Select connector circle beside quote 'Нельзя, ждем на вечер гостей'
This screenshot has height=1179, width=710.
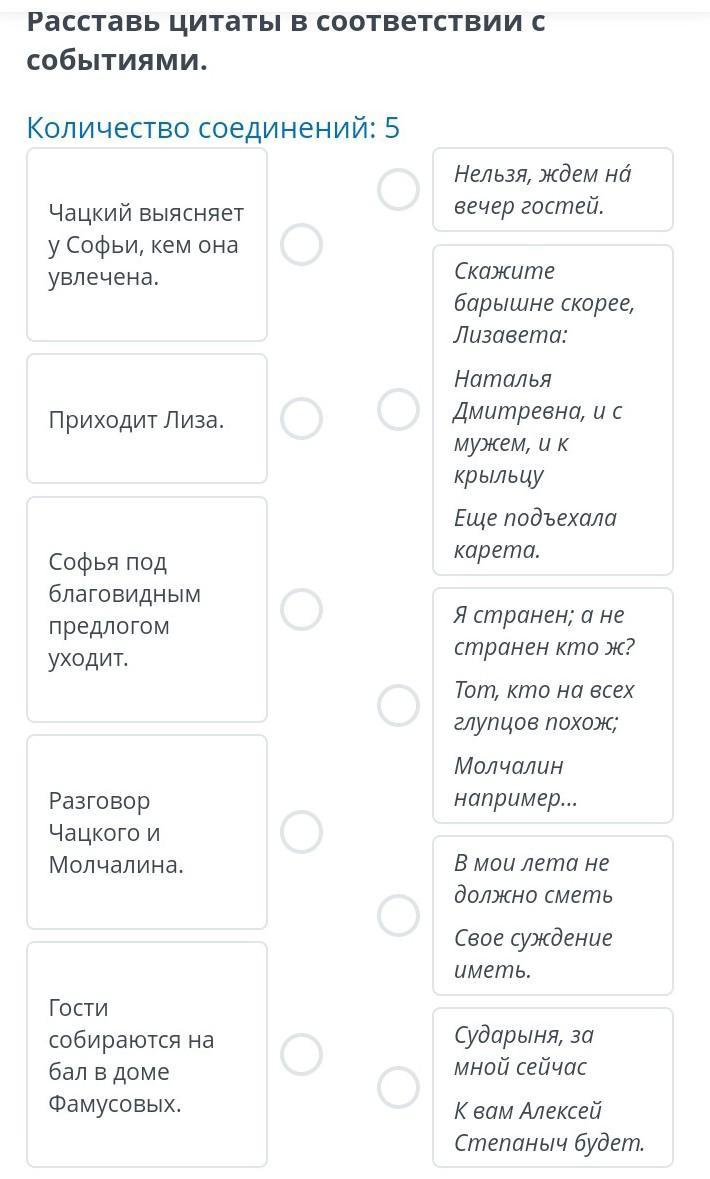399,189
